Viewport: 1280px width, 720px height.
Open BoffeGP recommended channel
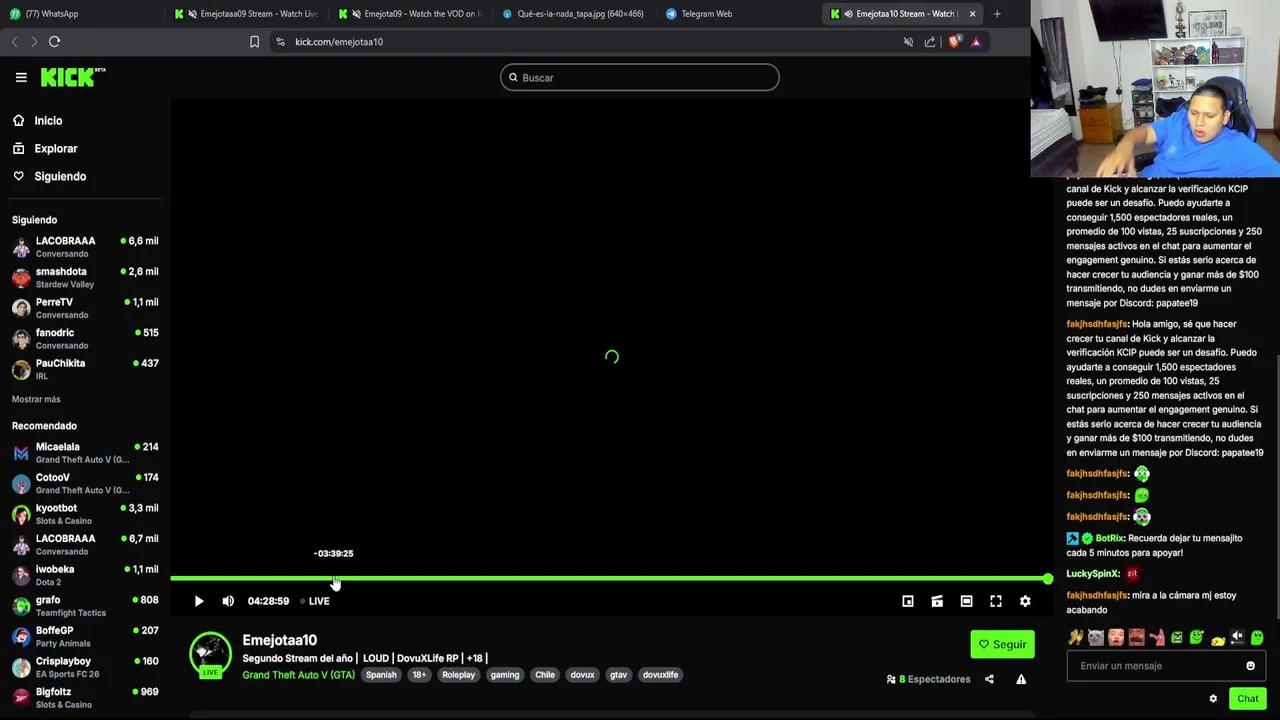click(x=85, y=636)
